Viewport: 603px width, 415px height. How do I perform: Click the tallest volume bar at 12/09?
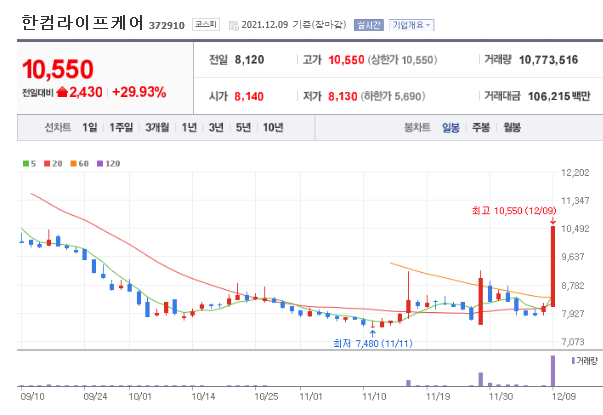pos(553,371)
